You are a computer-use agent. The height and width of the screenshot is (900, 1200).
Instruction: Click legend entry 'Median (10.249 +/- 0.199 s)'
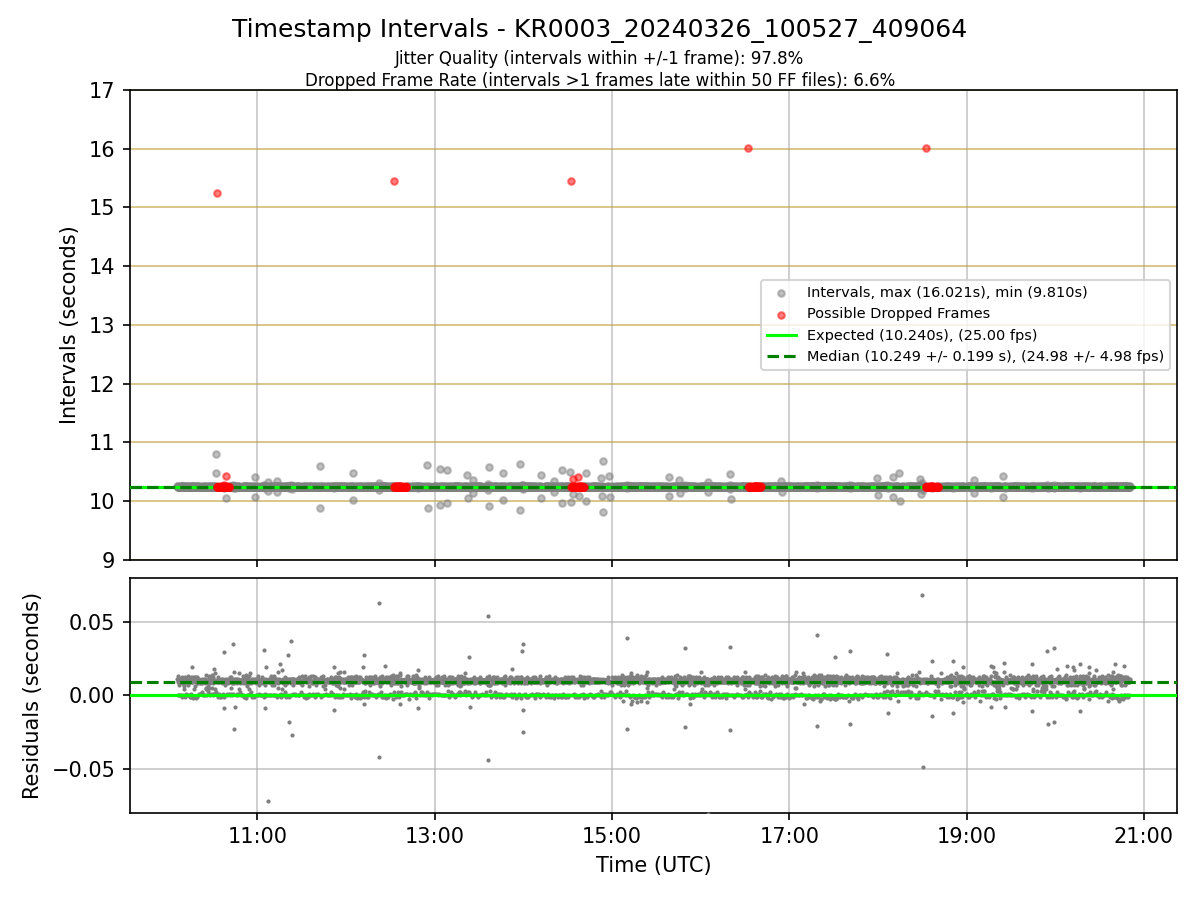tap(985, 355)
